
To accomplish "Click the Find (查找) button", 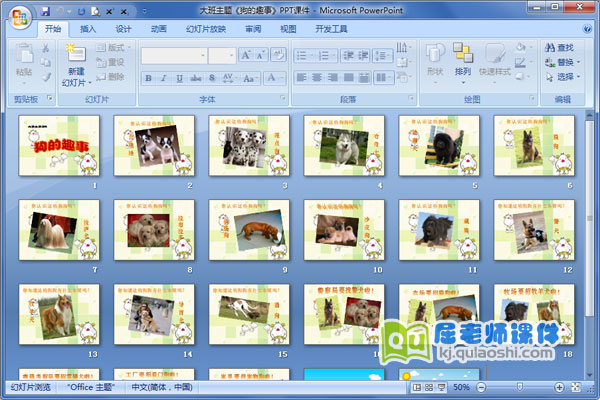I will 560,47.
